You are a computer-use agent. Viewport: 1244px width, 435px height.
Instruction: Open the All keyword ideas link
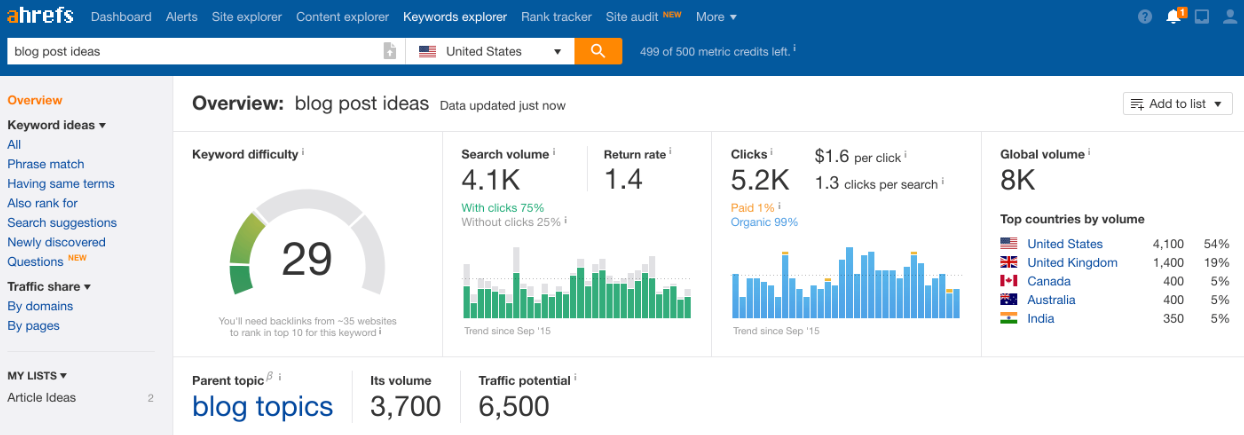pyautogui.click(x=14, y=144)
